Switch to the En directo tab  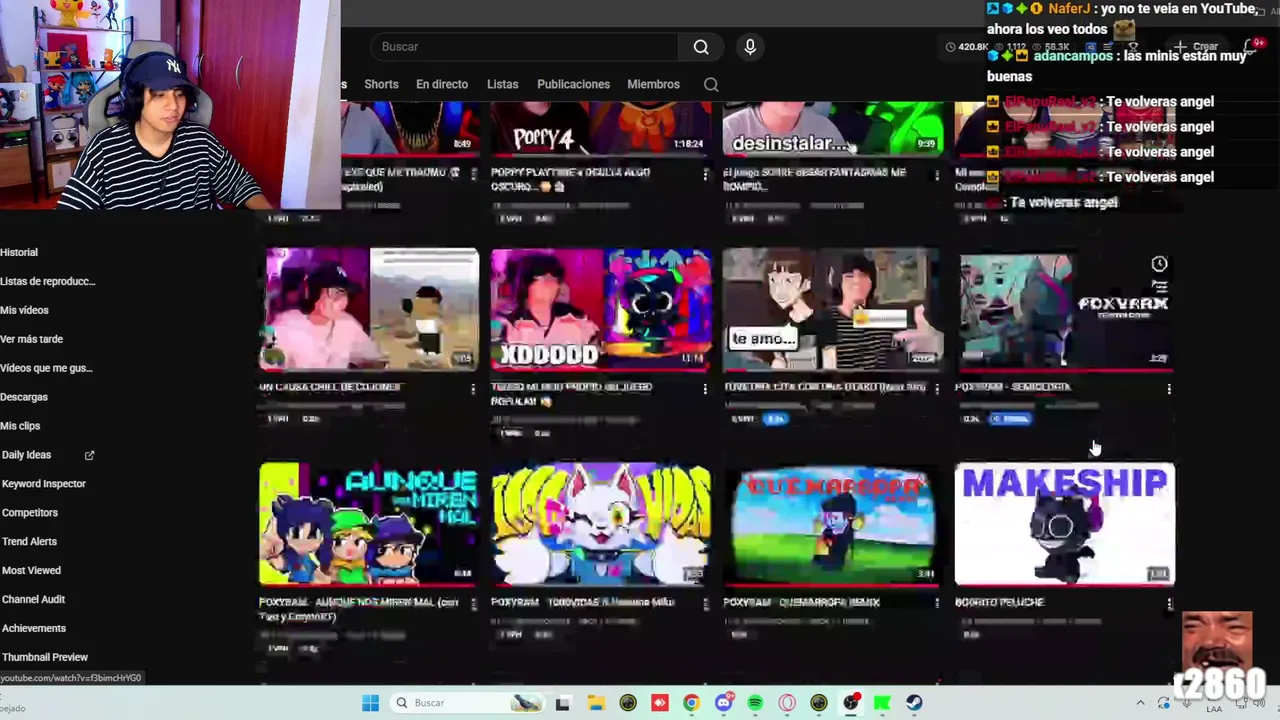tap(442, 85)
